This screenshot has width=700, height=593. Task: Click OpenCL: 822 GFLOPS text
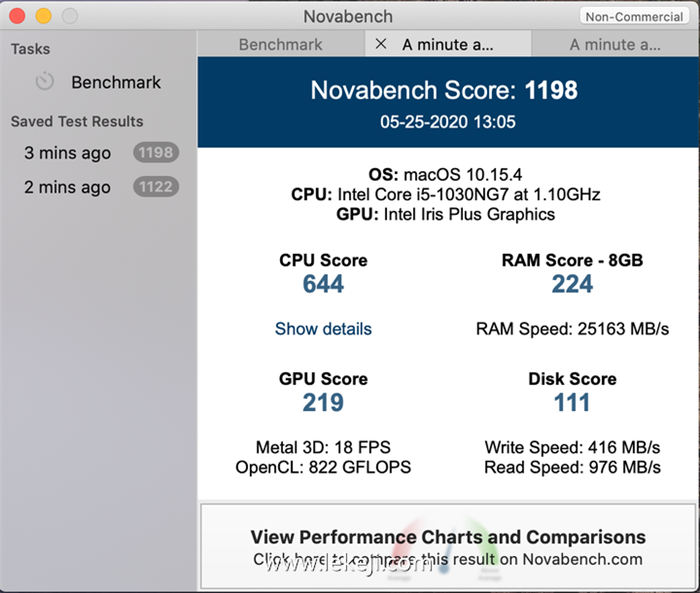(323, 467)
